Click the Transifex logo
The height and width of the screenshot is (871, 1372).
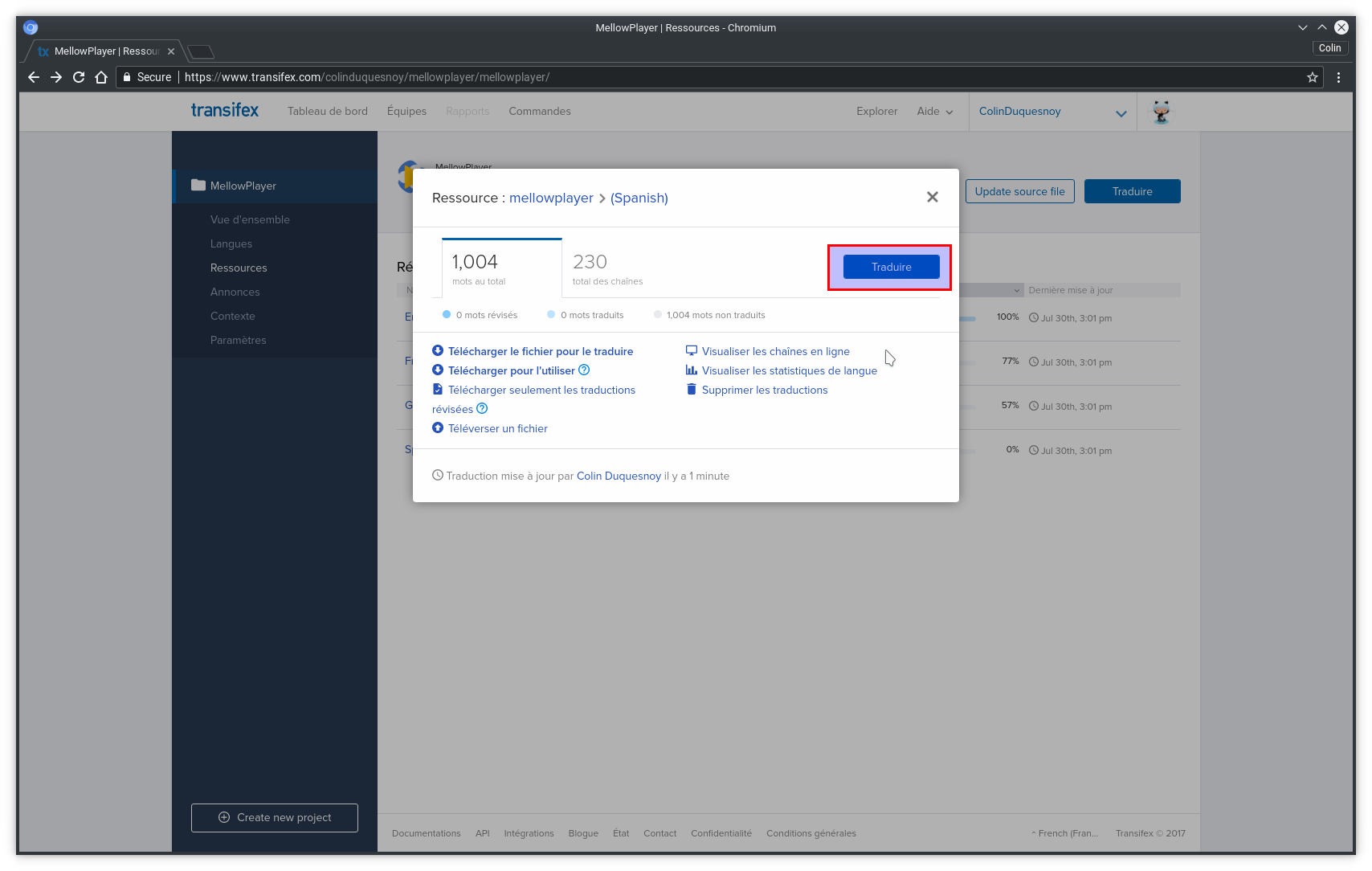pos(225,110)
